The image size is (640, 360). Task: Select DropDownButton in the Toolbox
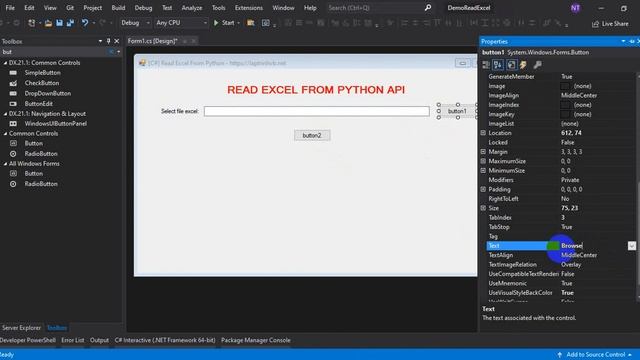(x=48, y=93)
